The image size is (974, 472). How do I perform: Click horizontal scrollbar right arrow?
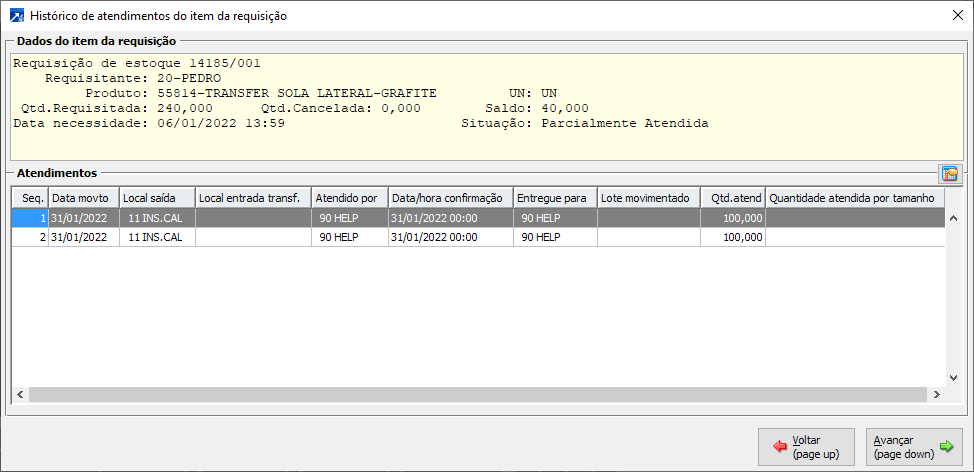937,394
